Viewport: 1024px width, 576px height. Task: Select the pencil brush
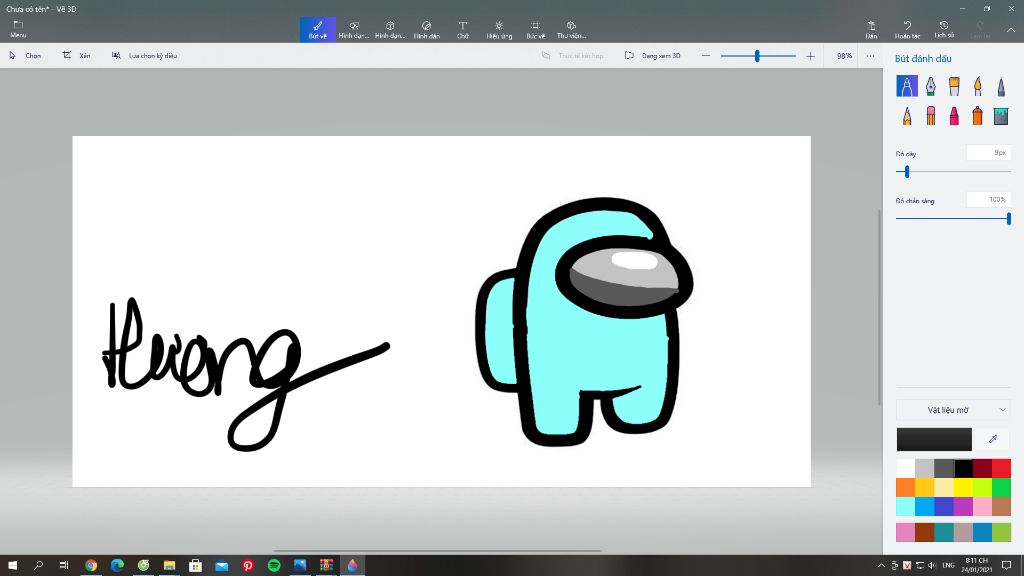[906, 116]
